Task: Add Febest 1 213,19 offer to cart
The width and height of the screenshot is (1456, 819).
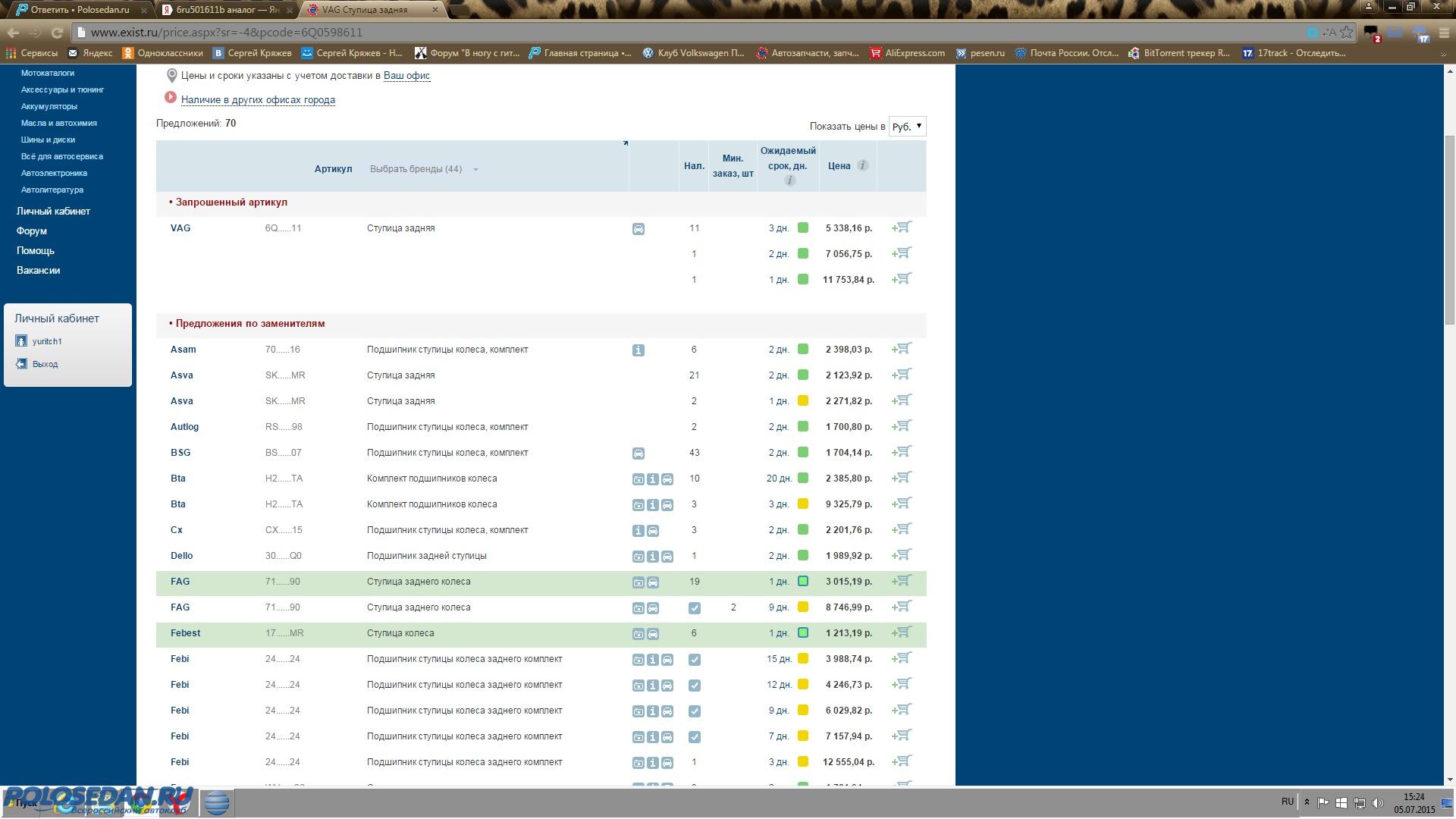Action: pos(902,632)
